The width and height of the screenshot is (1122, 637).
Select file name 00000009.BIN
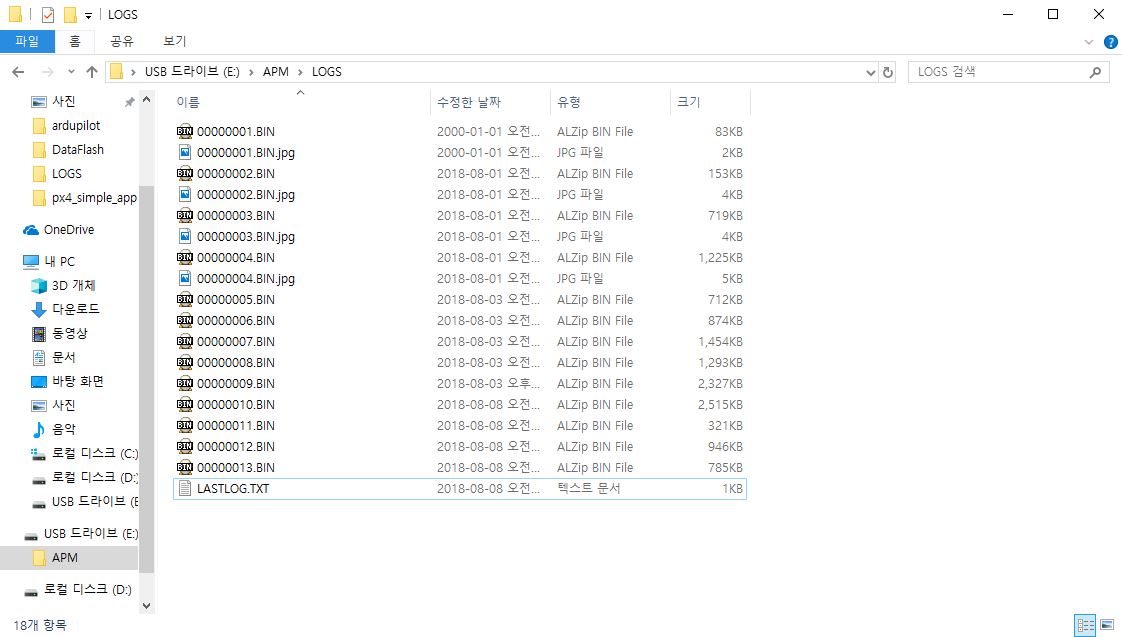coord(236,384)
